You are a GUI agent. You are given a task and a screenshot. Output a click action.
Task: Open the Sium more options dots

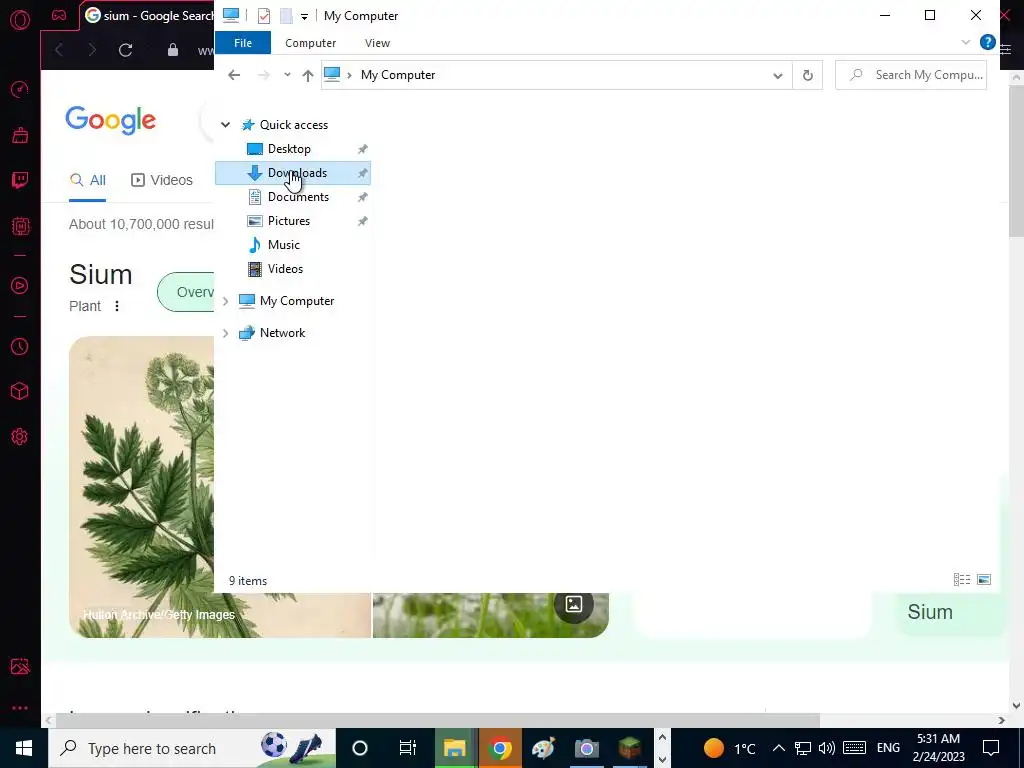tap(117, 306)
